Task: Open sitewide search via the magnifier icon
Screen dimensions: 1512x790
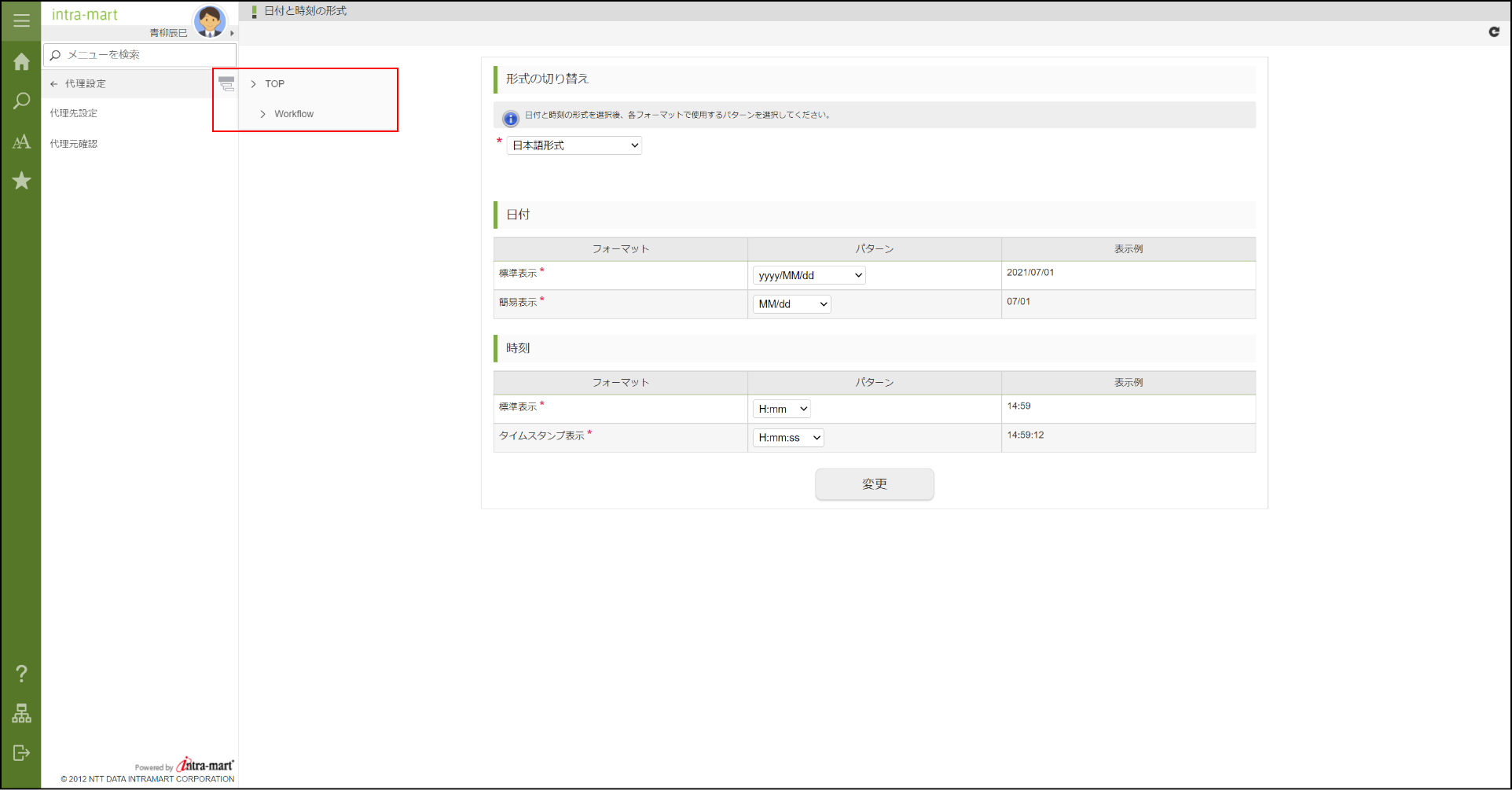Action: 21,101
